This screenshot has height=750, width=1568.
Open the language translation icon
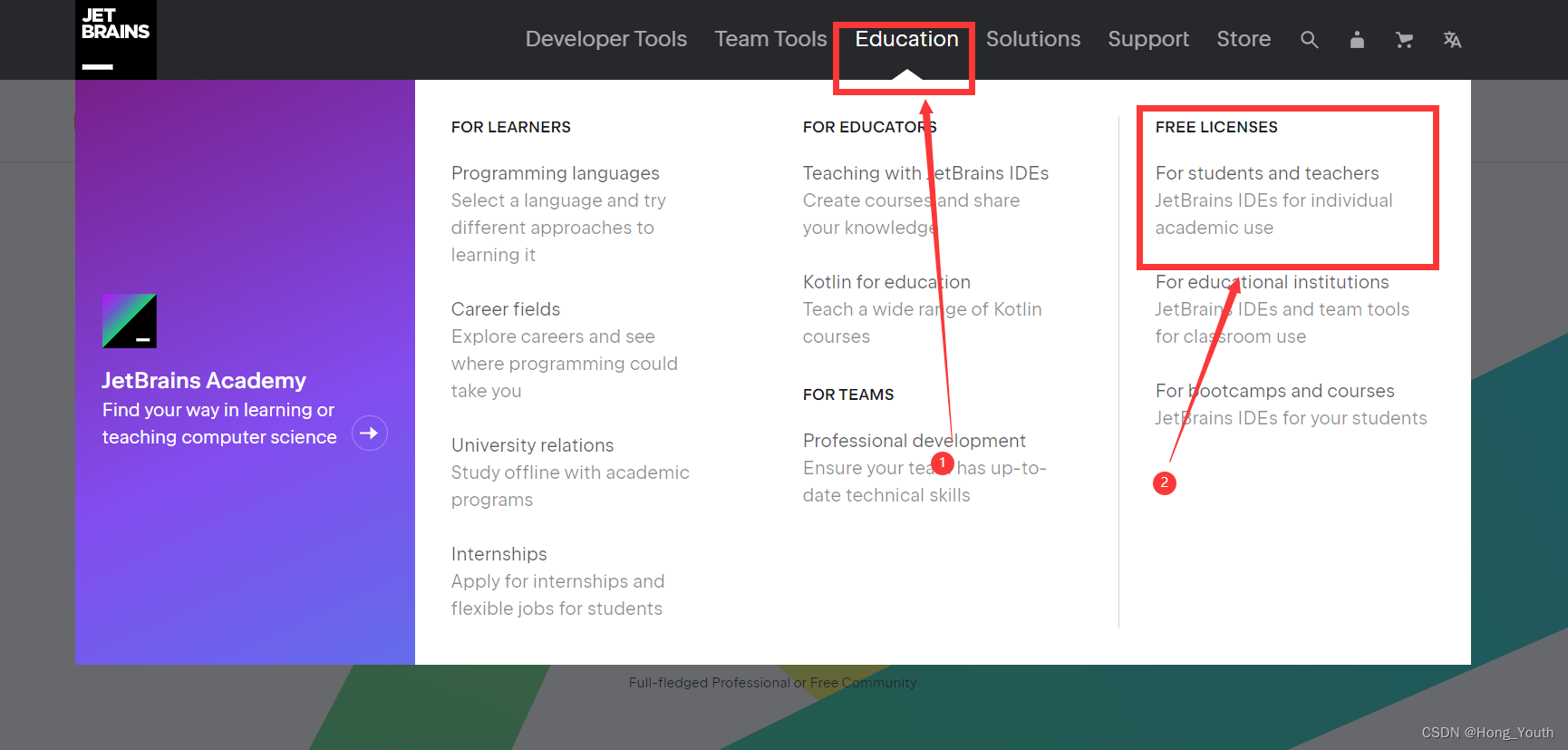(1452, 40)
